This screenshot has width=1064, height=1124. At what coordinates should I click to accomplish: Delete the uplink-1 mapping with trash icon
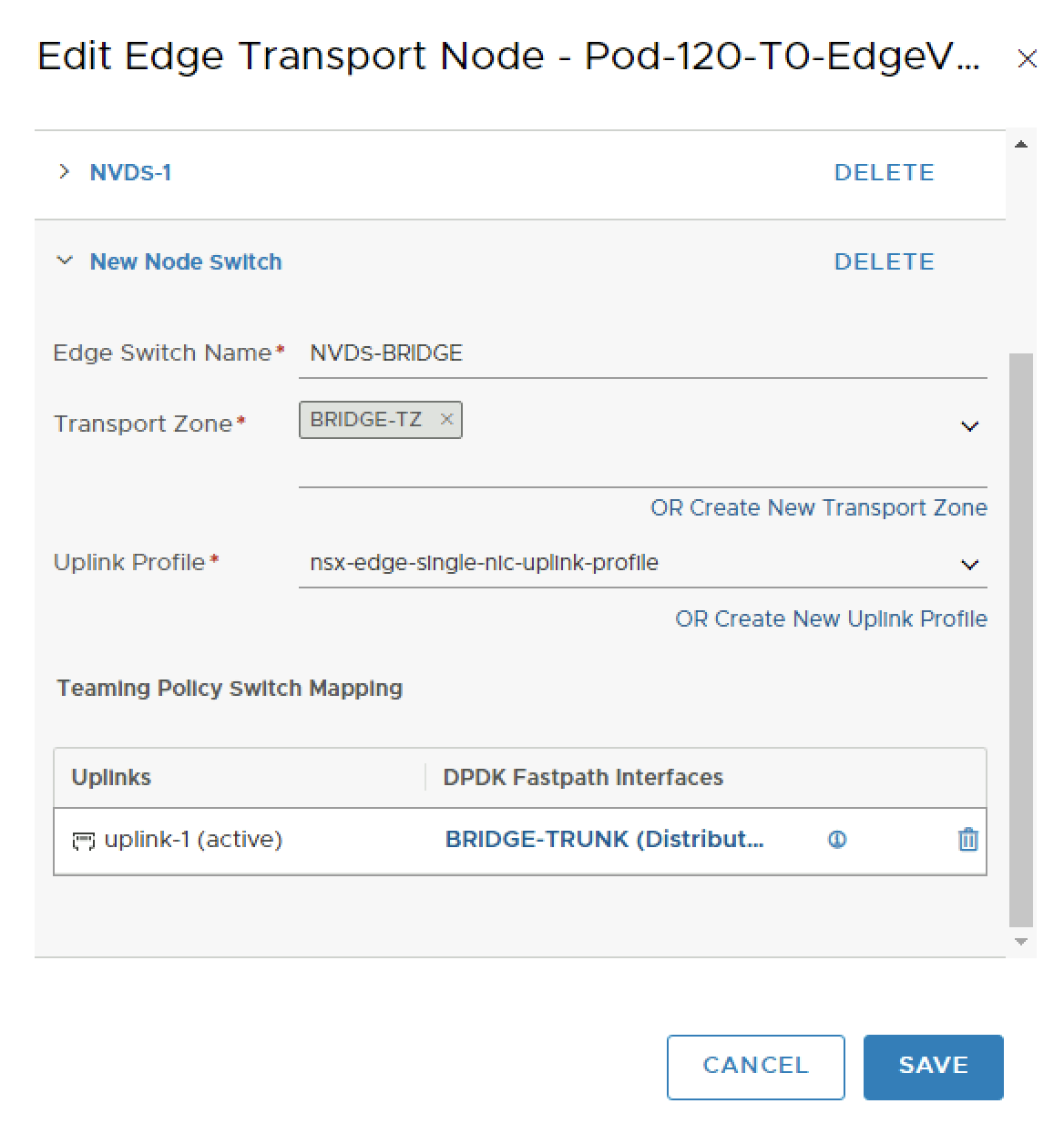967,840
